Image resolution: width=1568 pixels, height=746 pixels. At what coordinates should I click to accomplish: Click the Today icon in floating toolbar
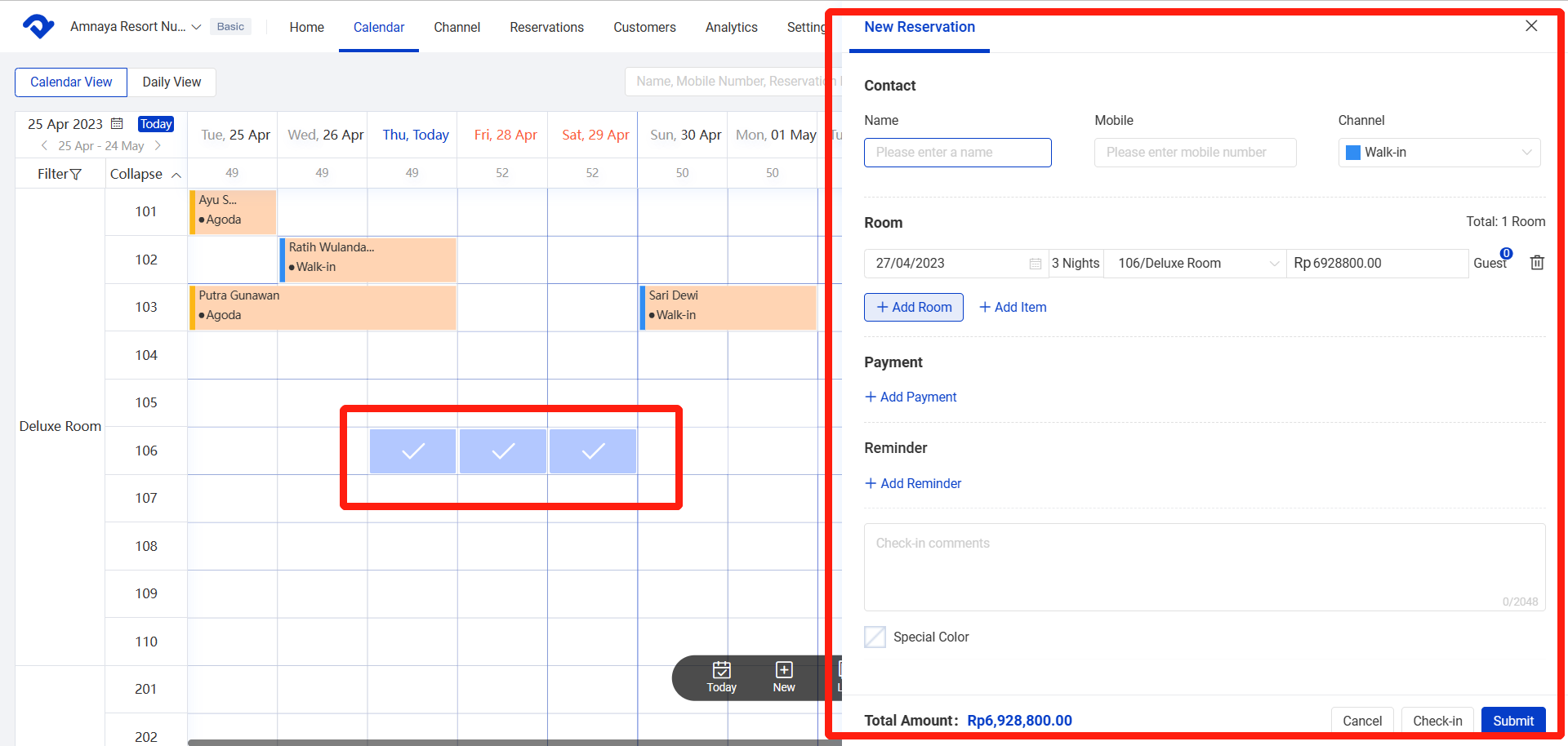point(721,677)
